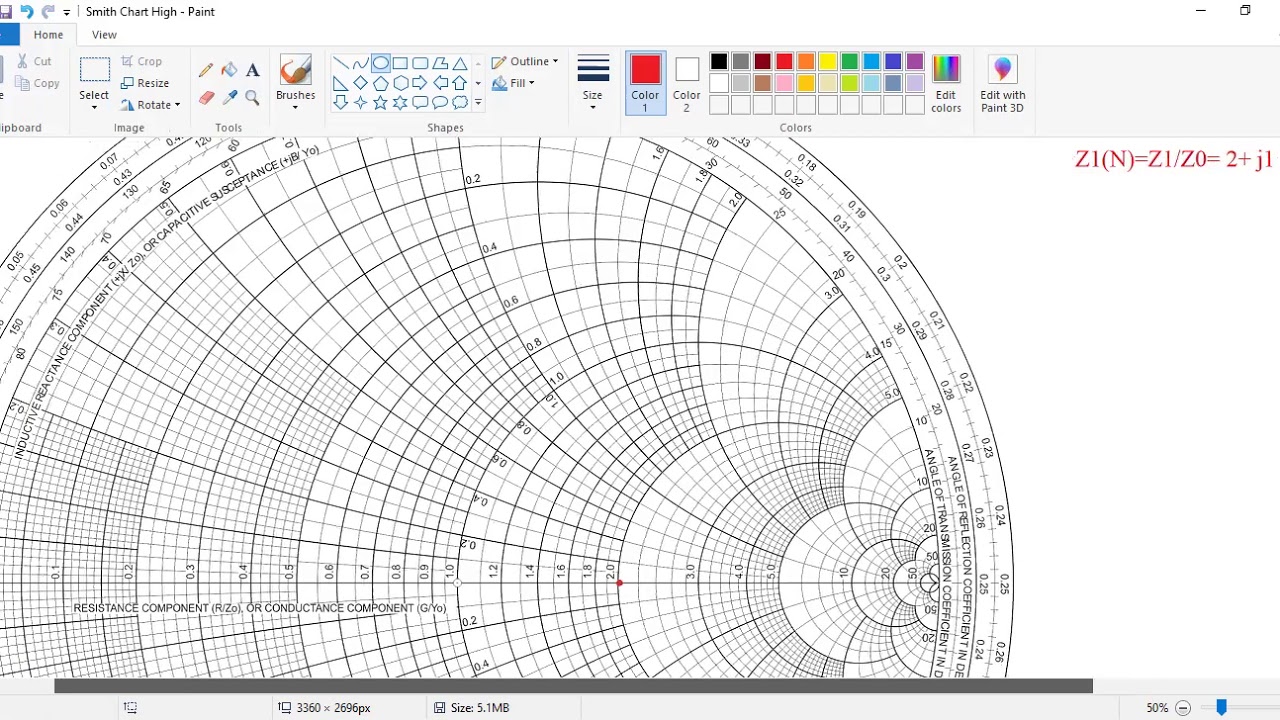1280x720 pixels.
Task: Click the zoom slider handle
Action: (1221, 708)
